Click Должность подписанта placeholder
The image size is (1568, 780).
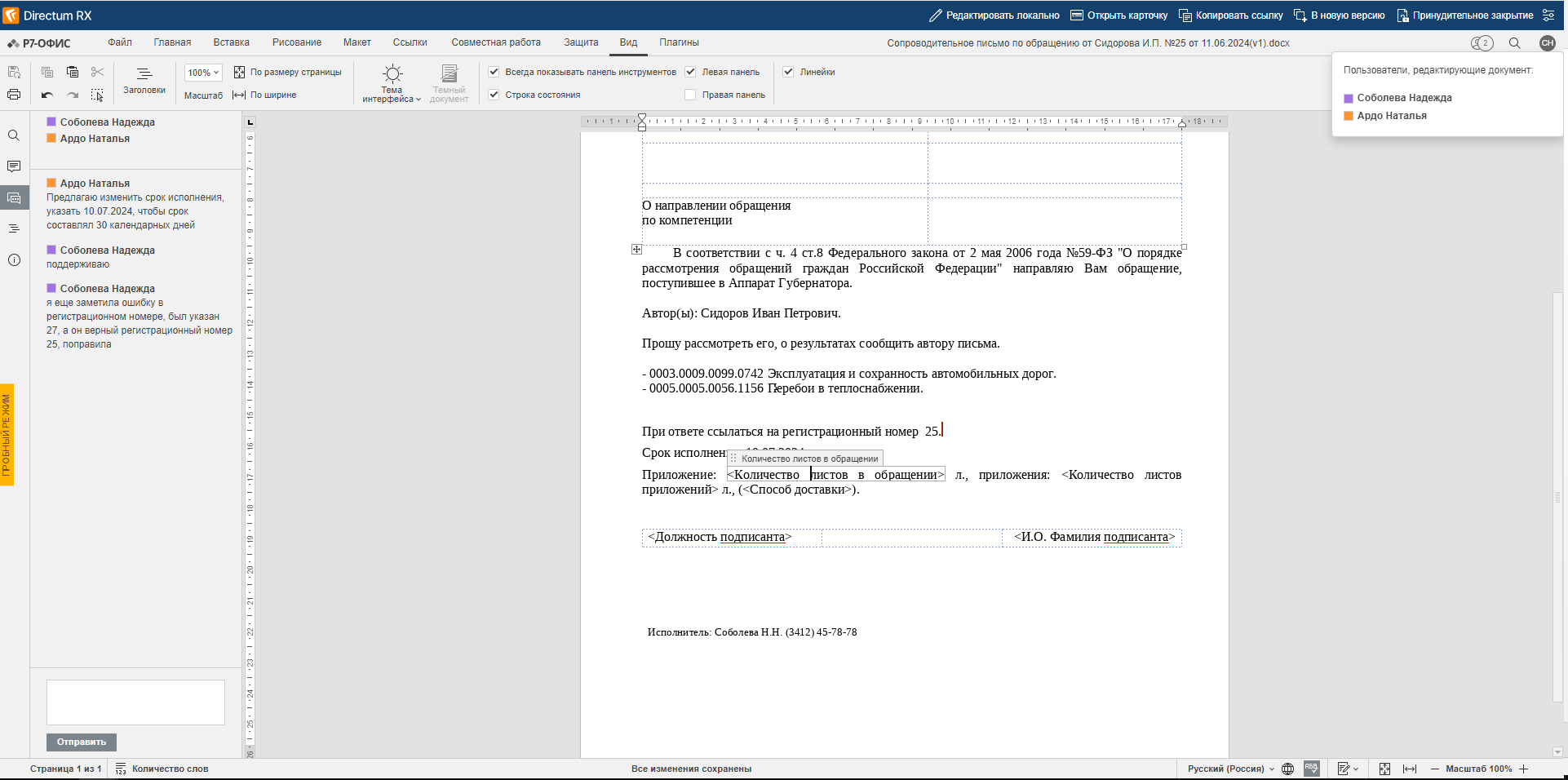tap(720, 537)
